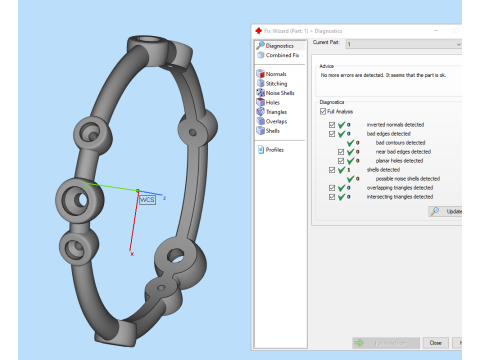Open the Noise Shells fix page
The width and height of the screenshot is (480, 360).
coord(276,93)
